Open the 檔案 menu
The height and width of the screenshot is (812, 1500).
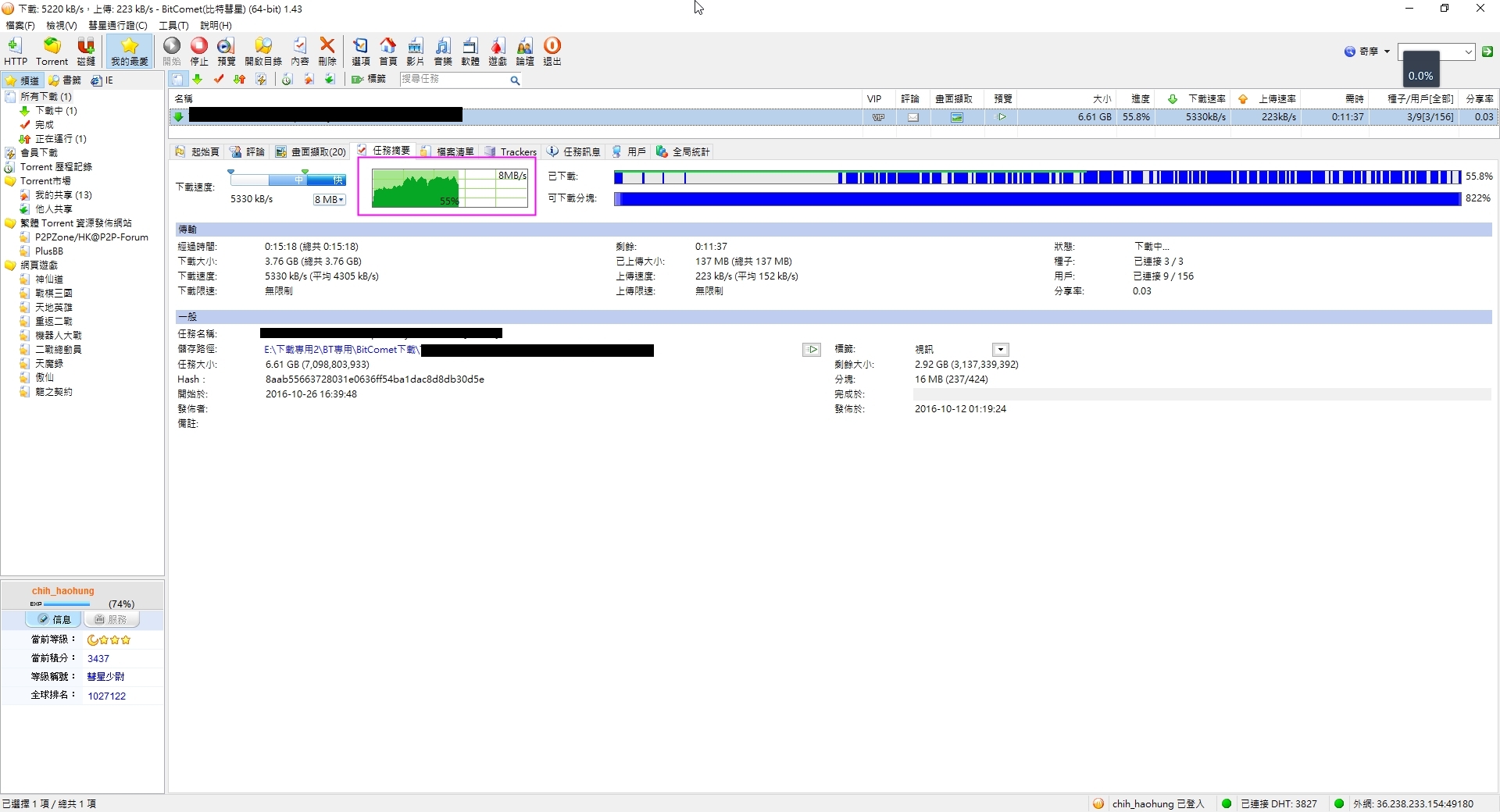click(20, 26)
